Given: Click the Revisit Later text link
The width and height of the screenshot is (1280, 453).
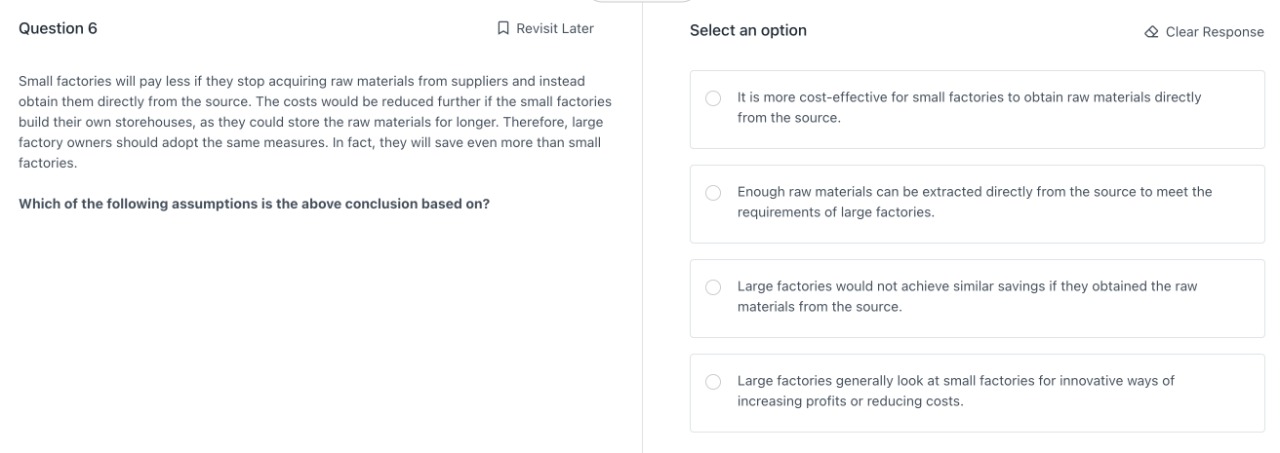Looking at the screenshot, I should point(554,29).
